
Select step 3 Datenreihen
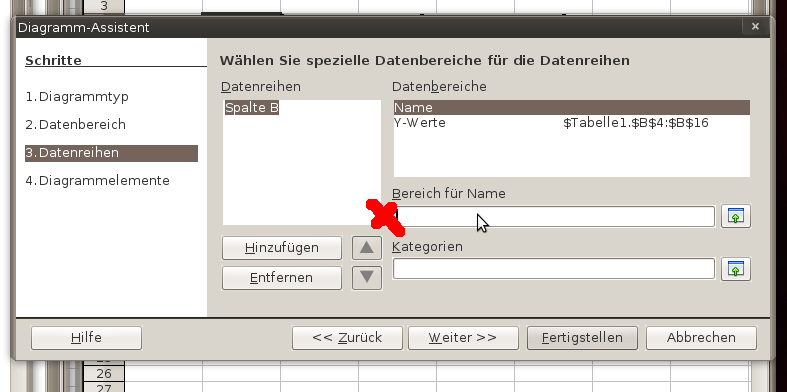coord(111,153)
